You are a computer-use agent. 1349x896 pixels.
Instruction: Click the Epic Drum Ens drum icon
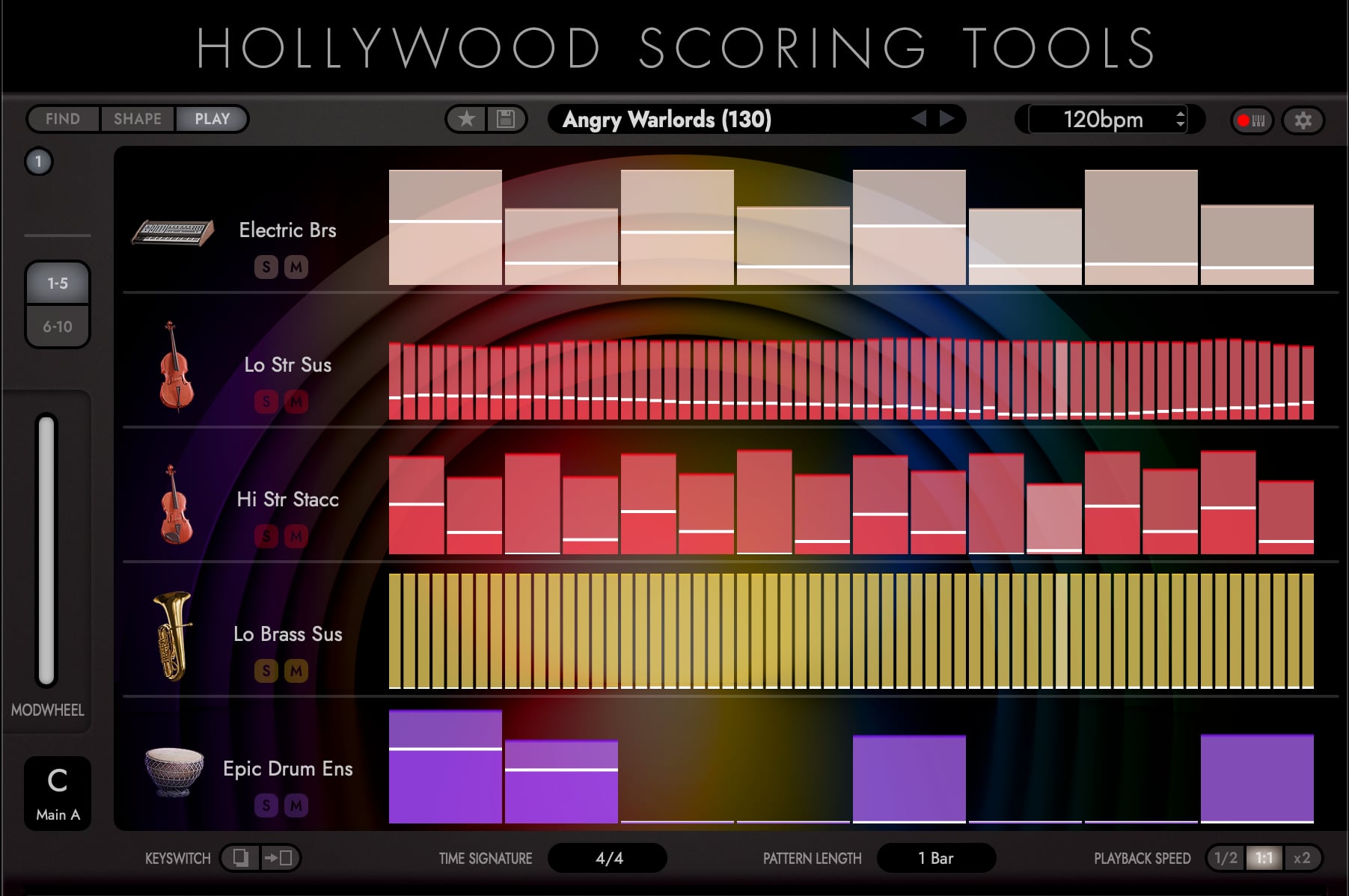click(x=174, y=773)
